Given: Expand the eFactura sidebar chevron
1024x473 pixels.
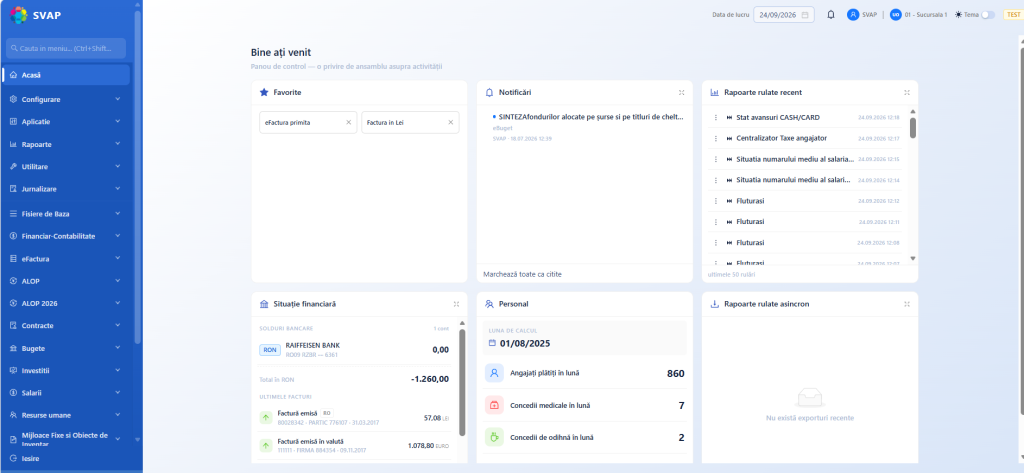Looking at the screenshot, I should 118,259.
